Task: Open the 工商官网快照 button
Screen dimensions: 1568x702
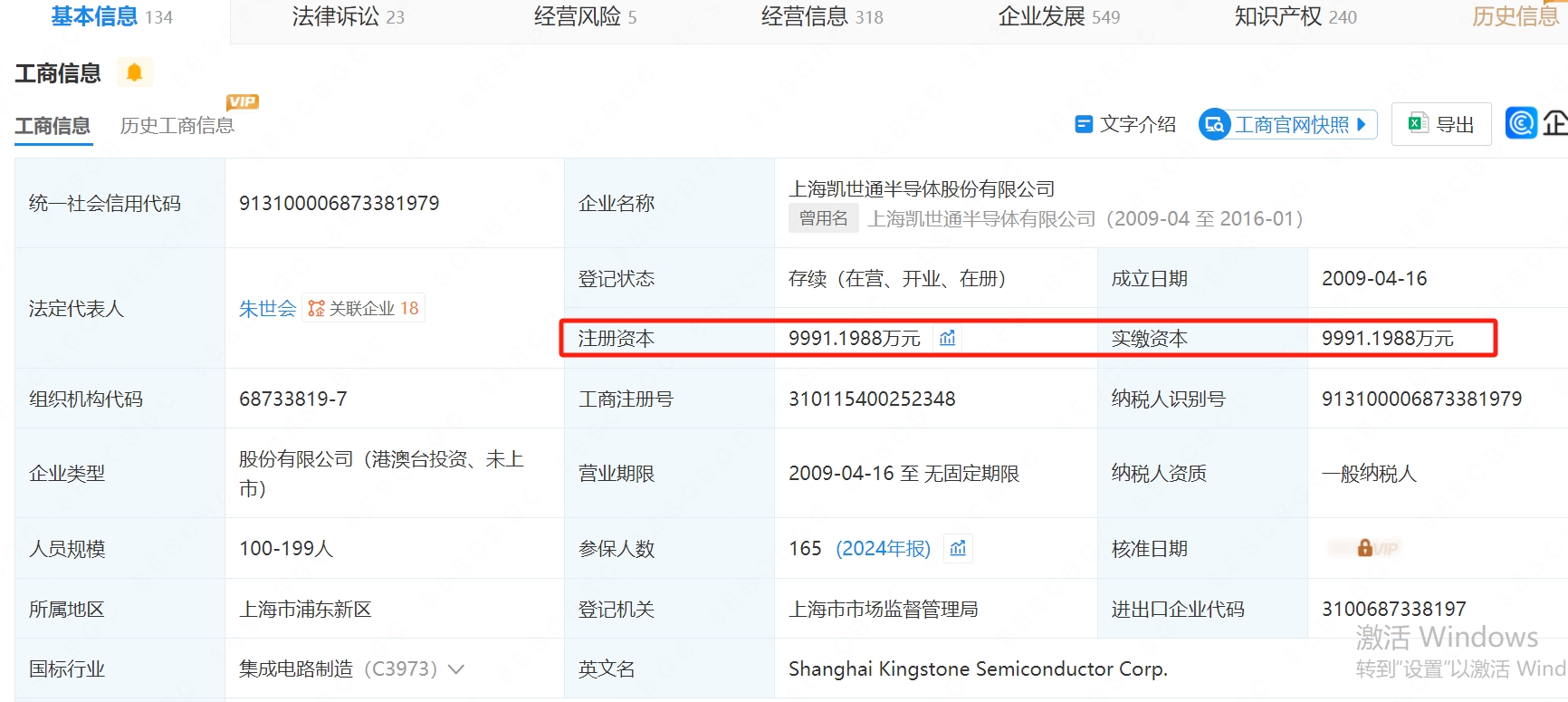Action: point(1287,124)
